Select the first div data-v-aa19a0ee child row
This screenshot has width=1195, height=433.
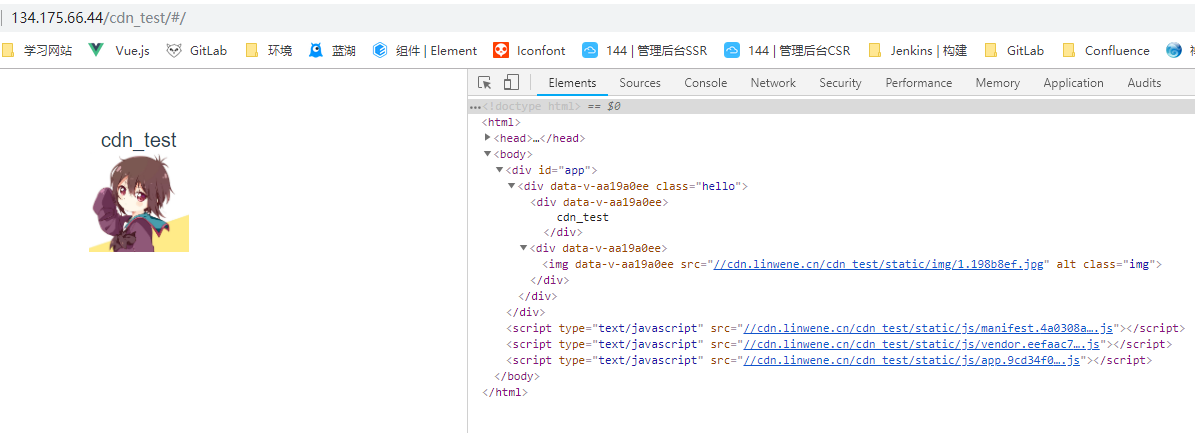pyautogui.click(x=600, y=203)
